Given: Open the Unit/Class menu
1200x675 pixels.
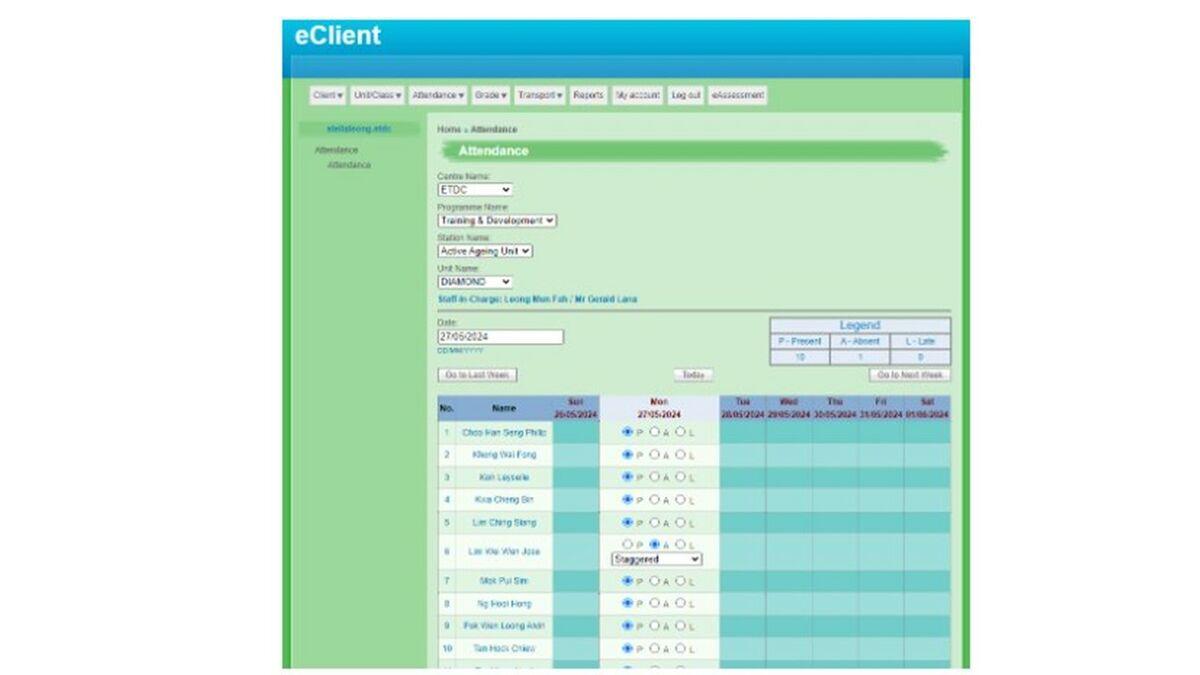Looking at the screenshot, I should (x=377, y=95).
